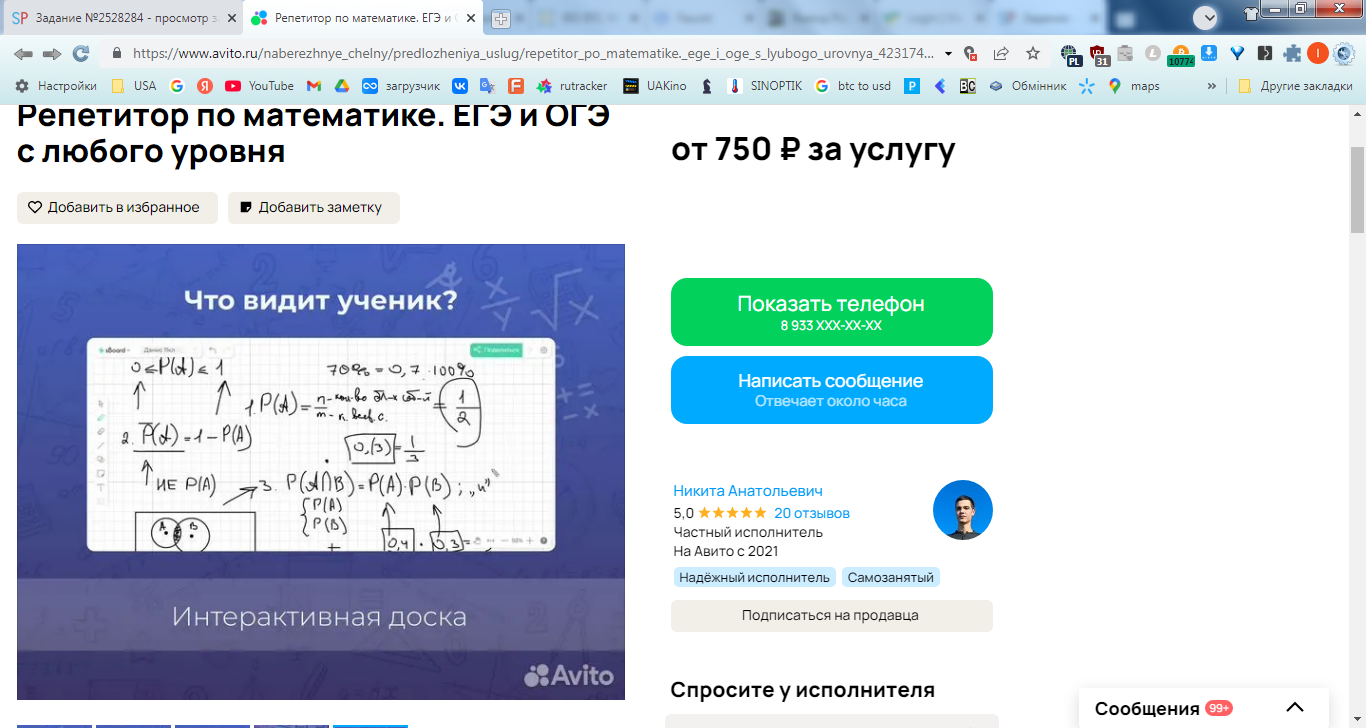Open Никита Анатольевич seller profile link
This screenshot has height=728, width=1366.
click(748, 491)
